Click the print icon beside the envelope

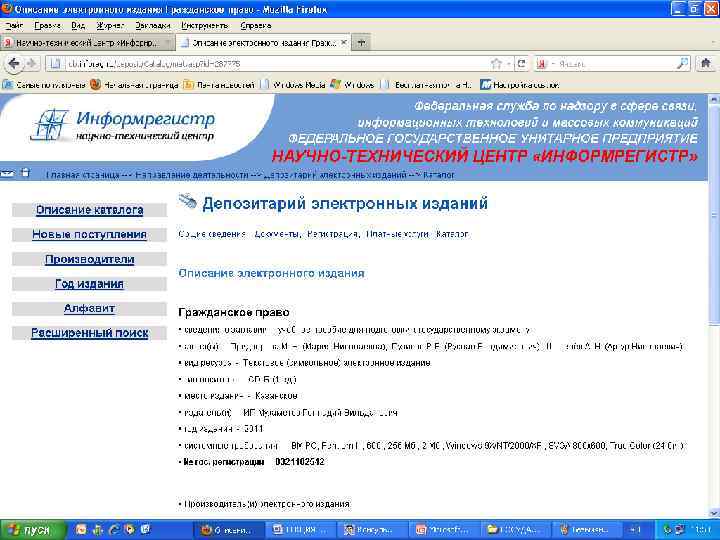point(26,173)
